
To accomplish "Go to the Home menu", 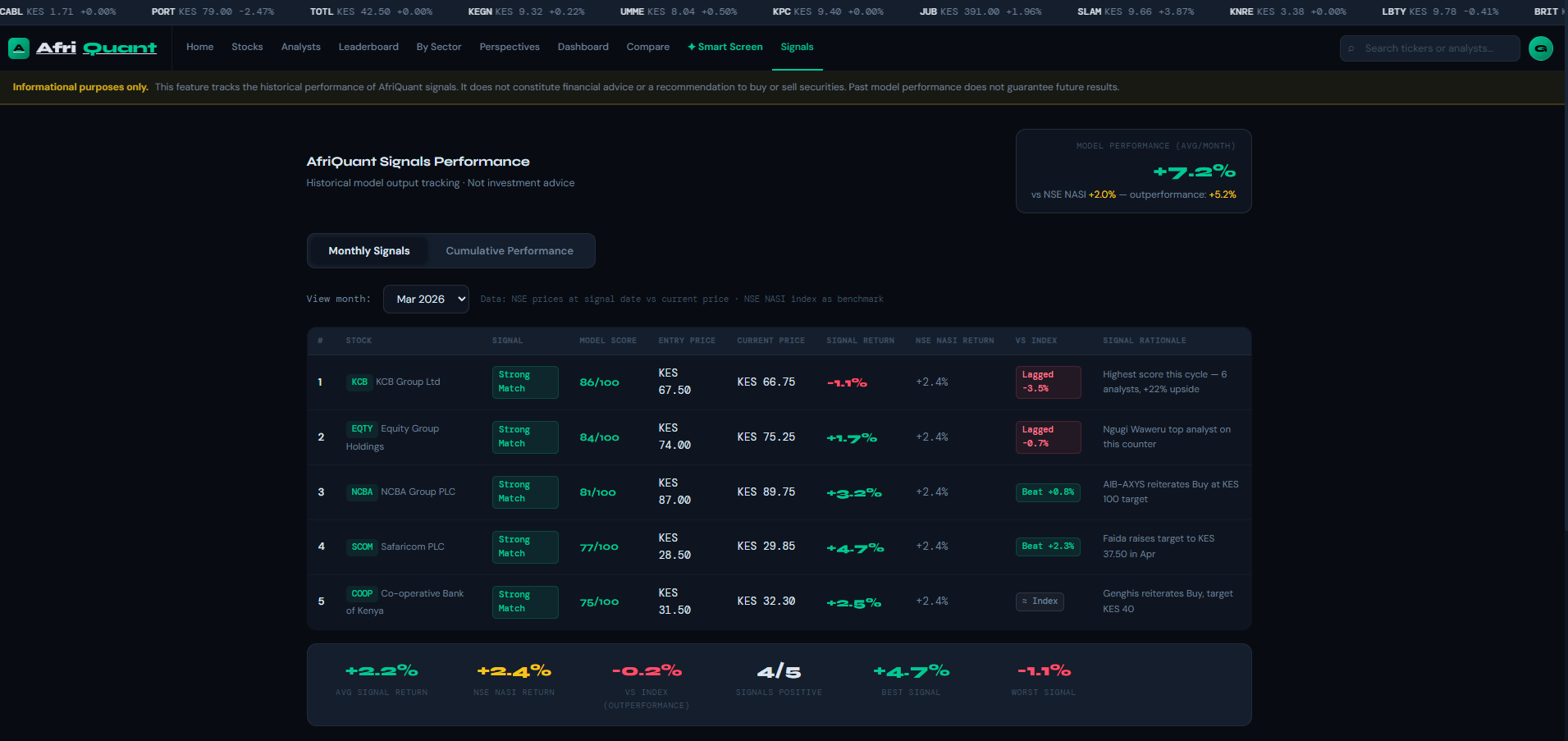I will [199, 47].
